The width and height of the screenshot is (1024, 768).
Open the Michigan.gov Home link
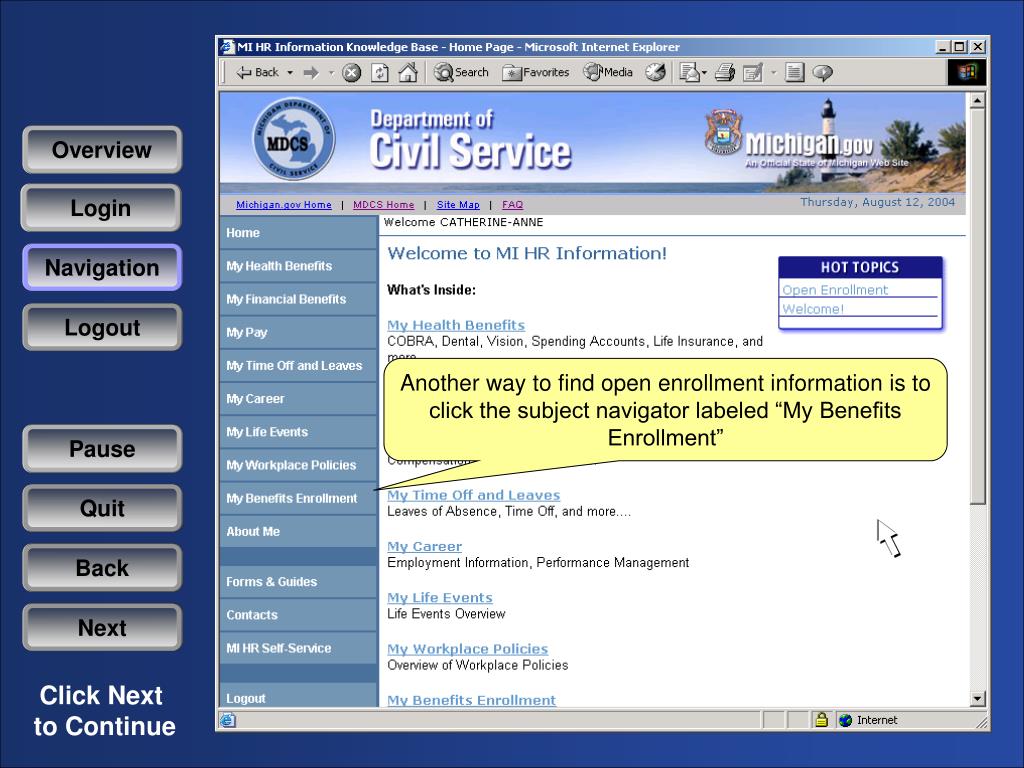[x=283, y=204]
